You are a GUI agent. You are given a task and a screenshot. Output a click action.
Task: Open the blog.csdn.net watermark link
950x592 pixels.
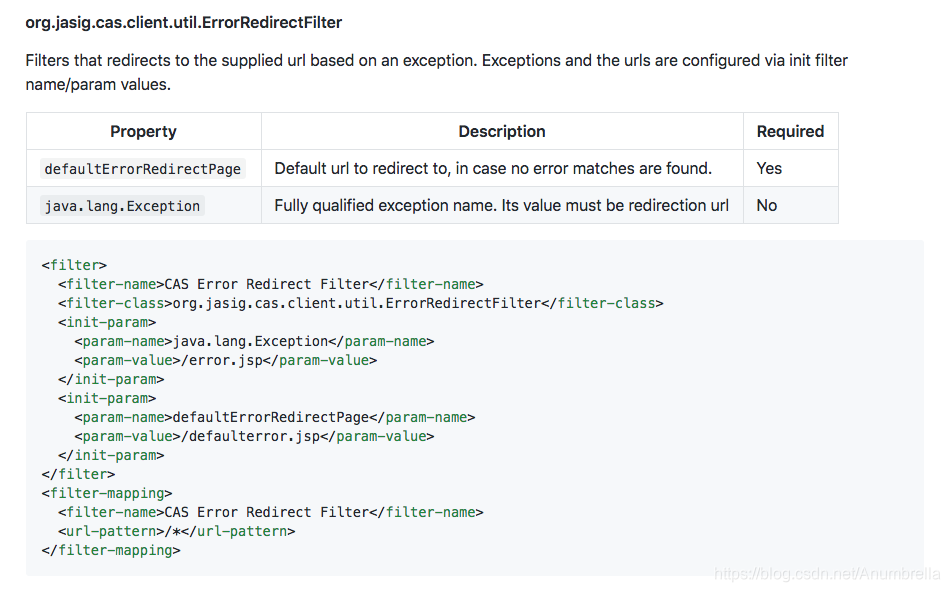point(828,574)
